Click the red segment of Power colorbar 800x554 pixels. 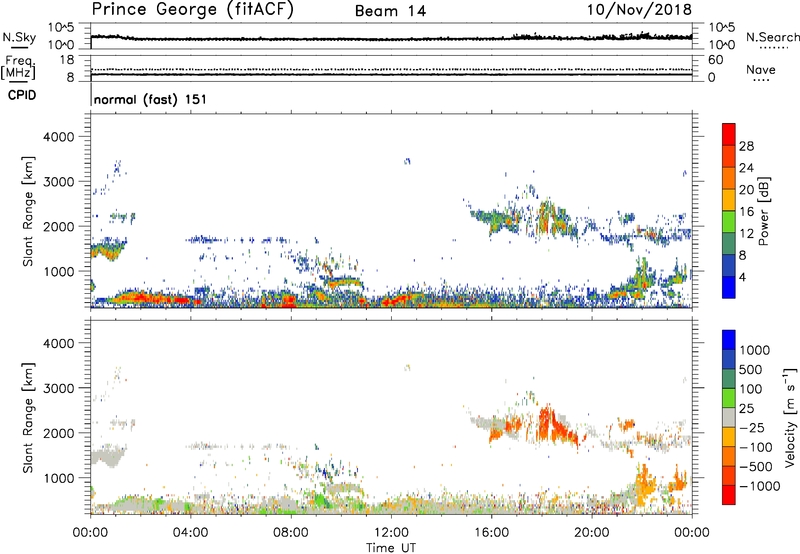click(x=729, y=134)
